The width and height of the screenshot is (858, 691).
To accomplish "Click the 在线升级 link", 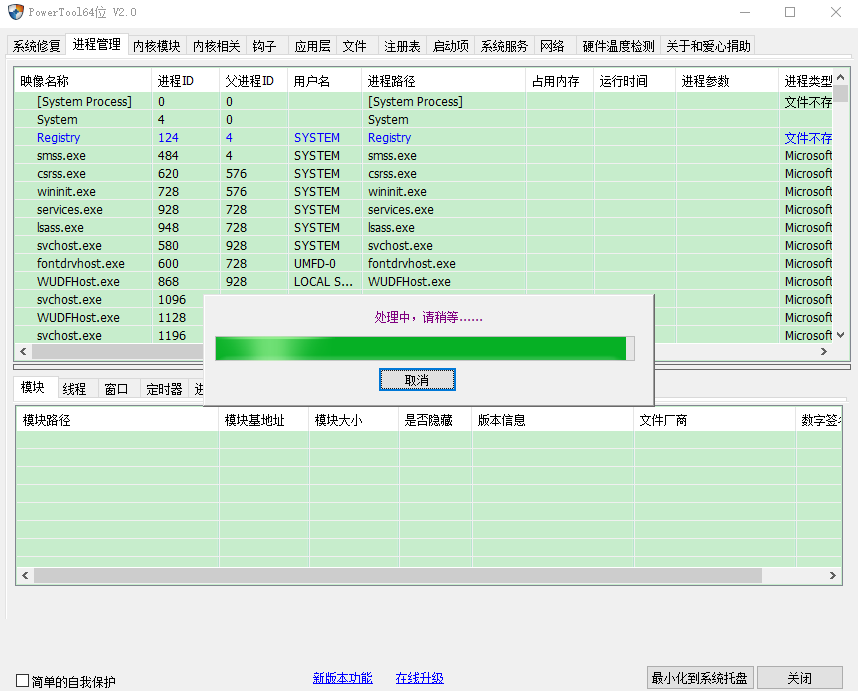I will tap(419, 677).
